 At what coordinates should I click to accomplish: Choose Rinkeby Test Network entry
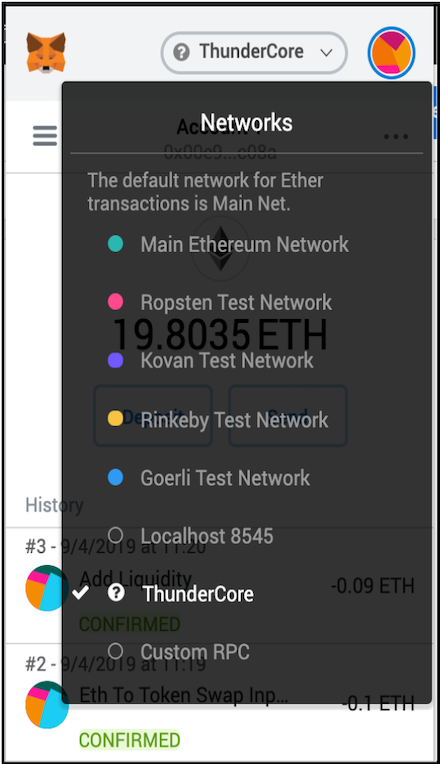(x=218, y=419)
